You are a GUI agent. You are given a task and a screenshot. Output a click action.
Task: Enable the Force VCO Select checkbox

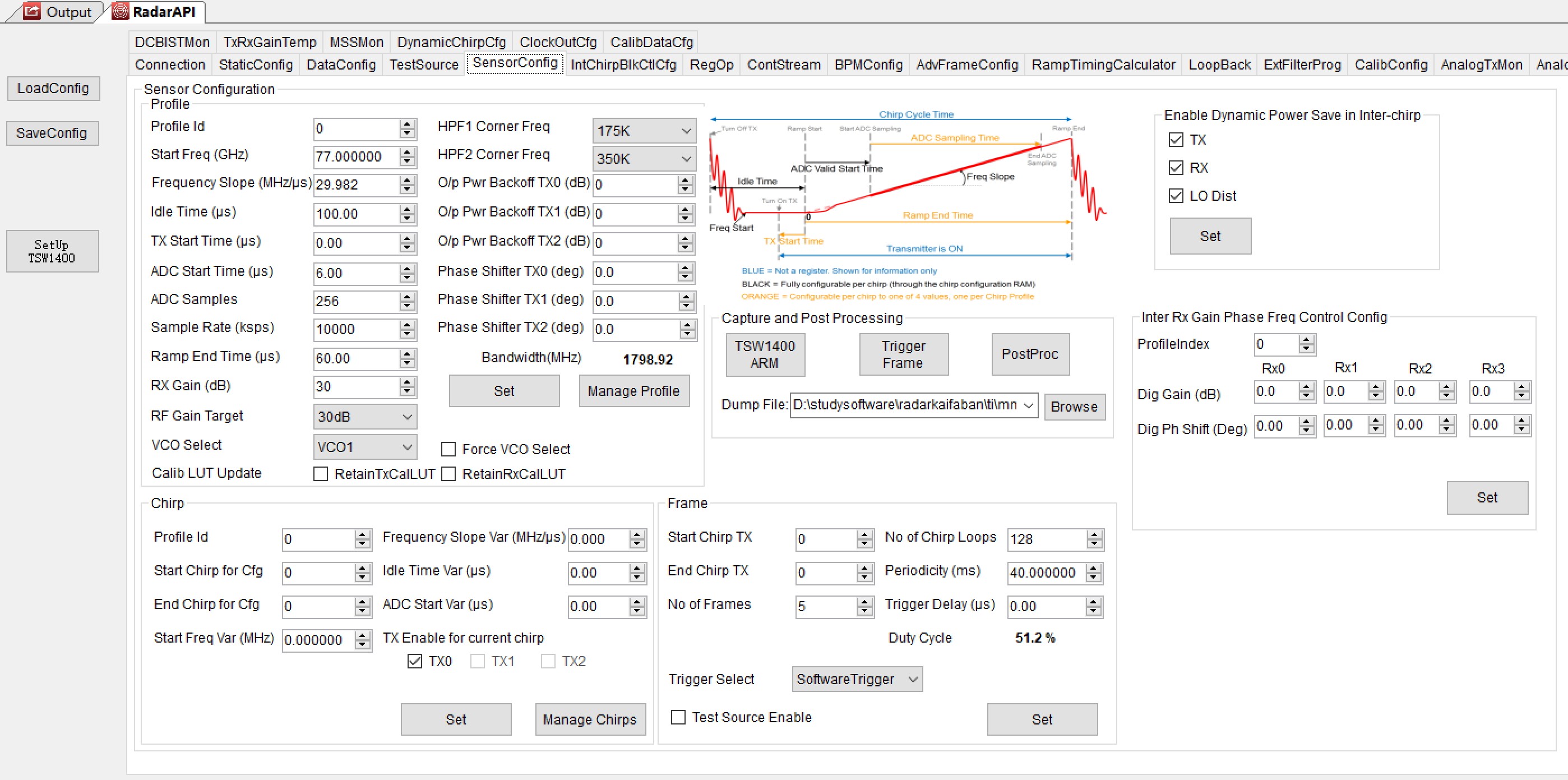pos(448,449)
